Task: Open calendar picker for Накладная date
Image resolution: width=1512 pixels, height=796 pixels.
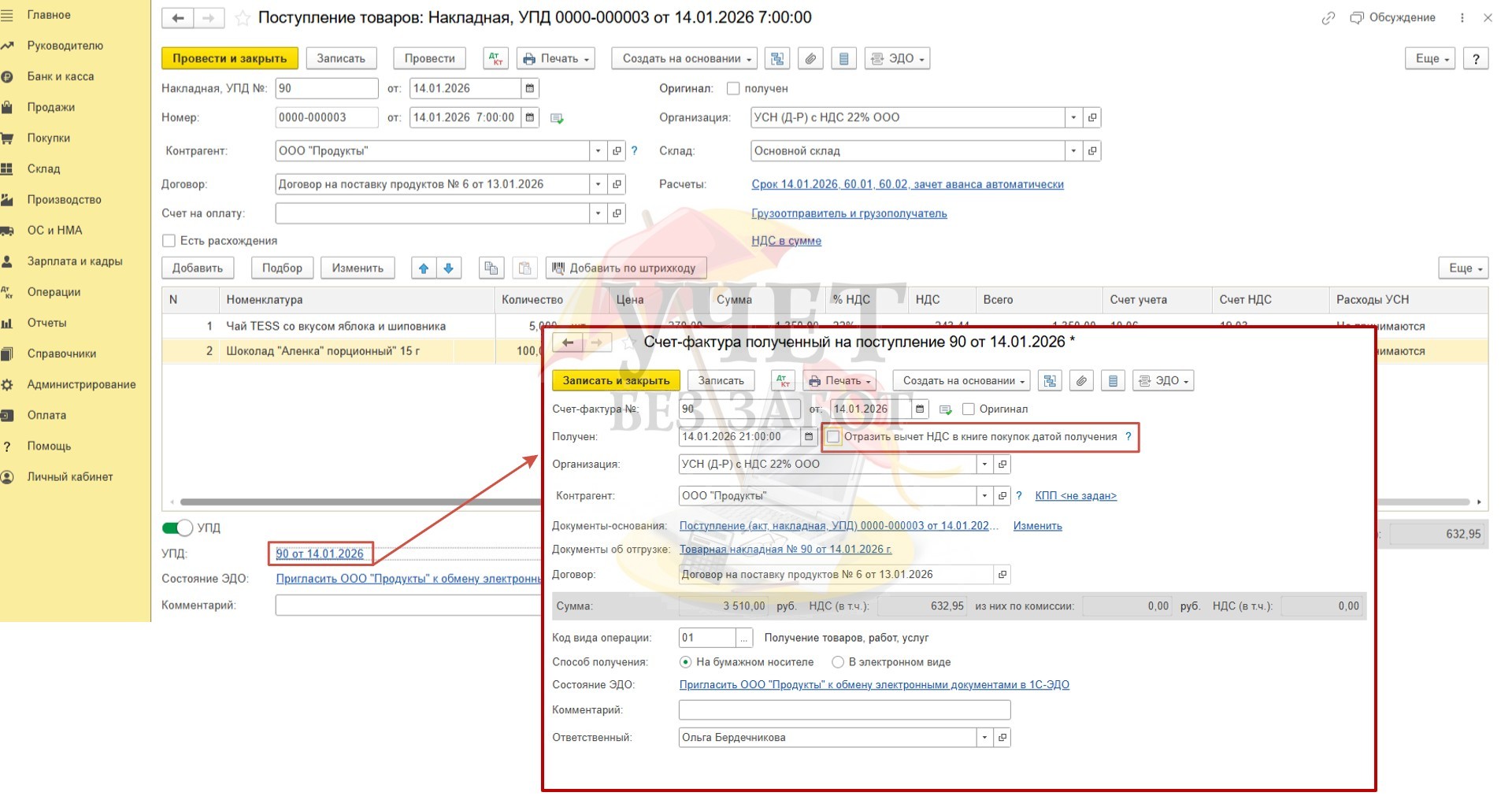Action: [x=530, y=88]
